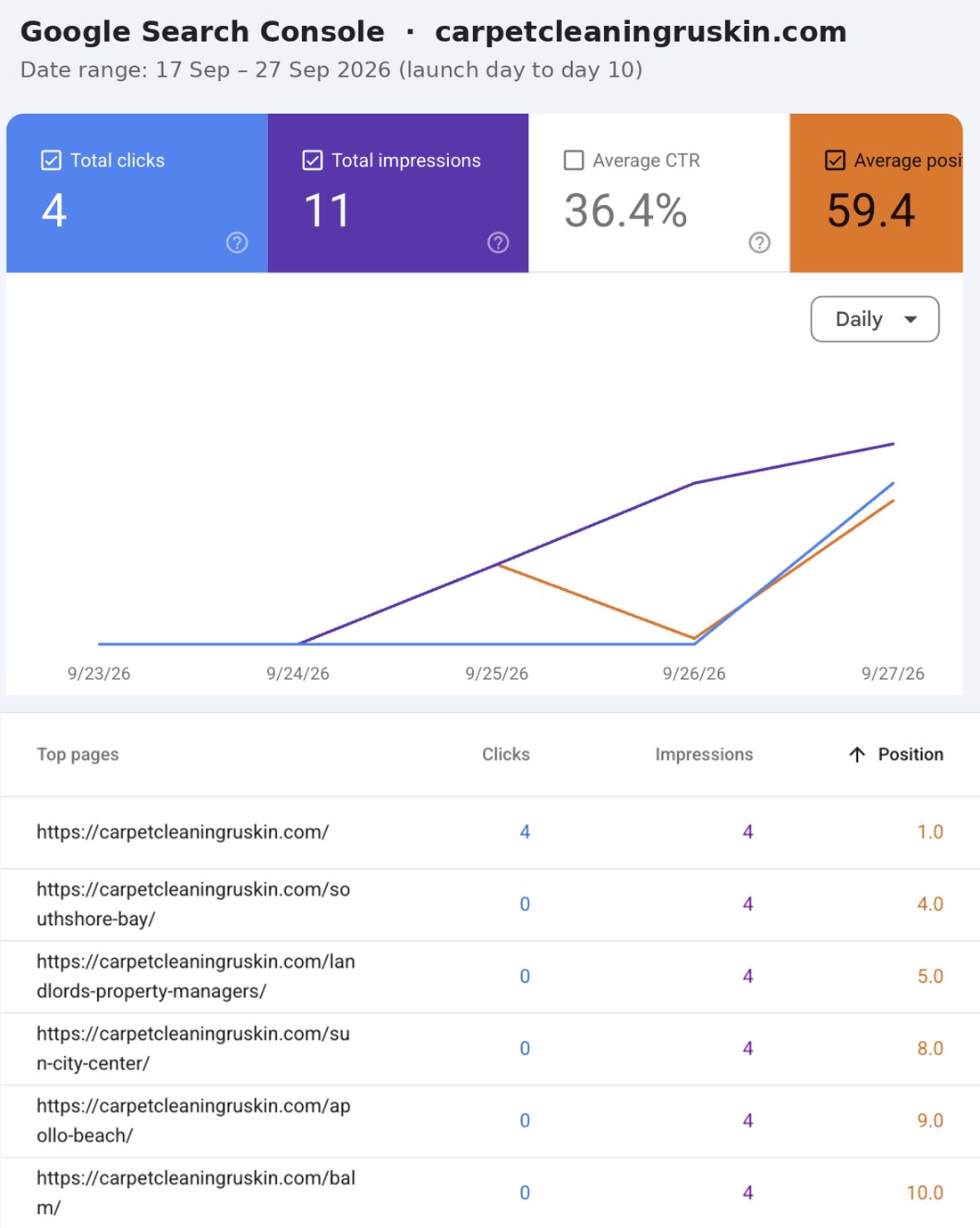Click the help icon on Total clicks card

[237, 242]
